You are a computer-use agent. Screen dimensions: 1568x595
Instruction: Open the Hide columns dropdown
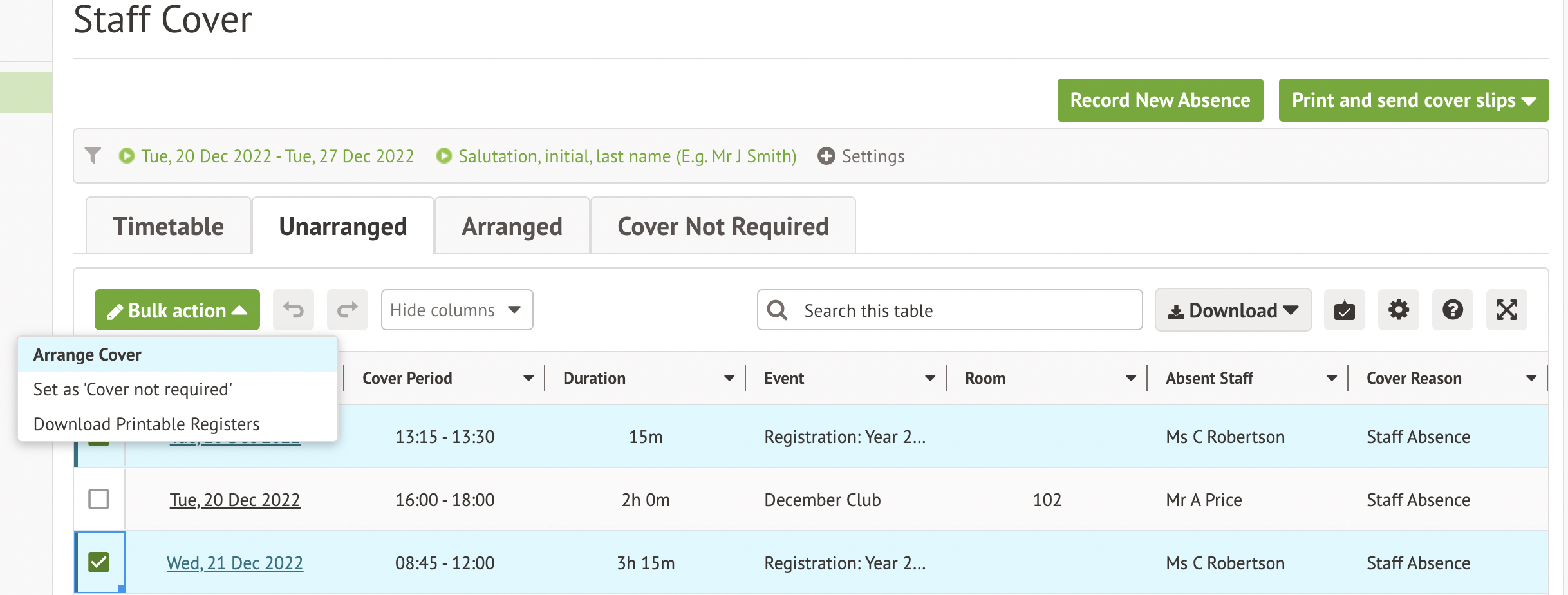[456, 310]
